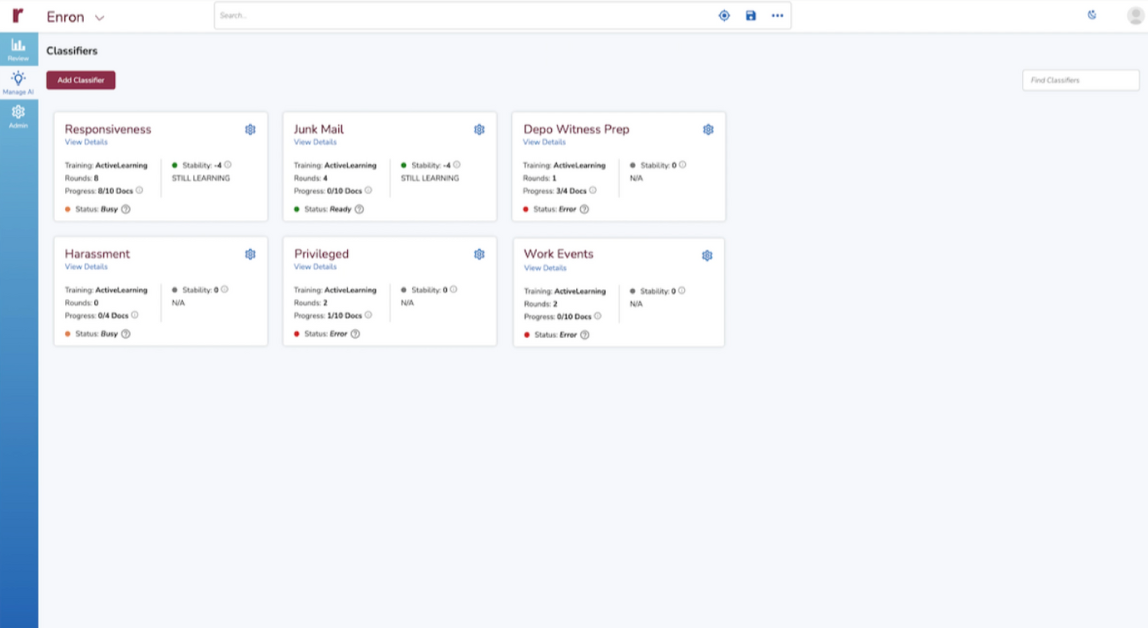This screenshot has height=628, width=1148.
Task: Click the Reveal logo icon
Action: pos(18,15)
